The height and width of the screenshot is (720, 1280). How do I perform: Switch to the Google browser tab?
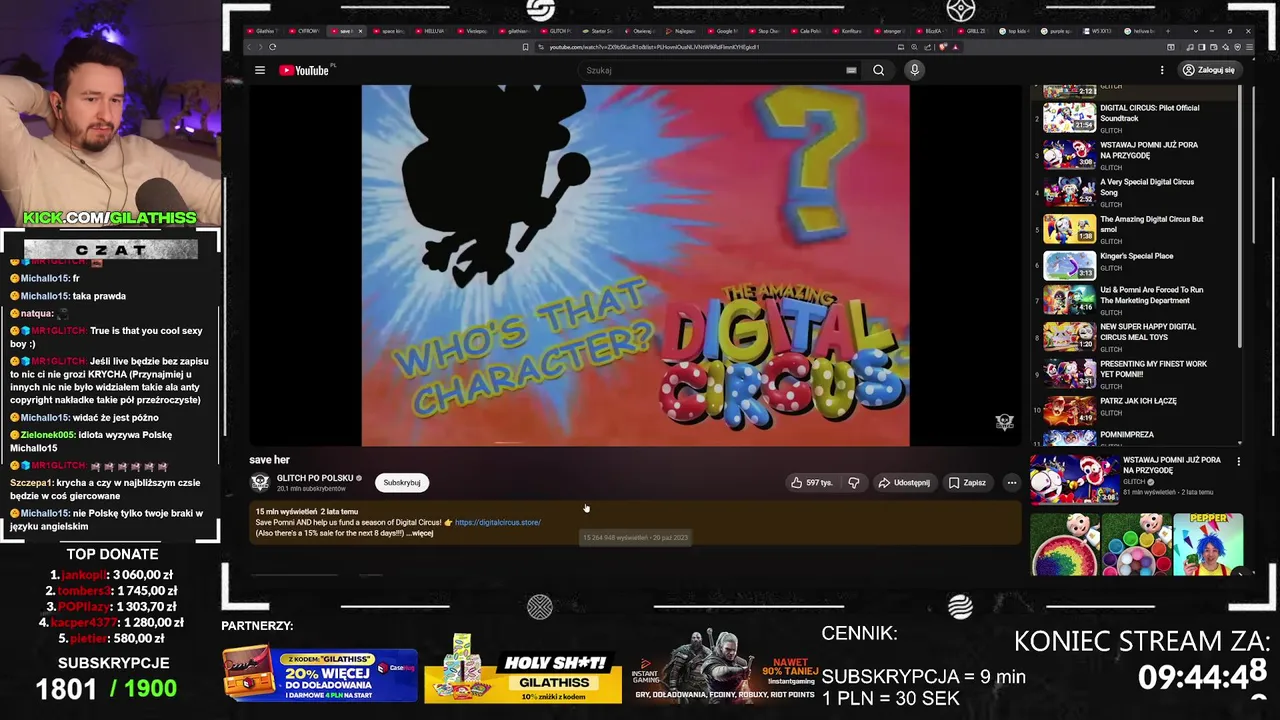722,31
